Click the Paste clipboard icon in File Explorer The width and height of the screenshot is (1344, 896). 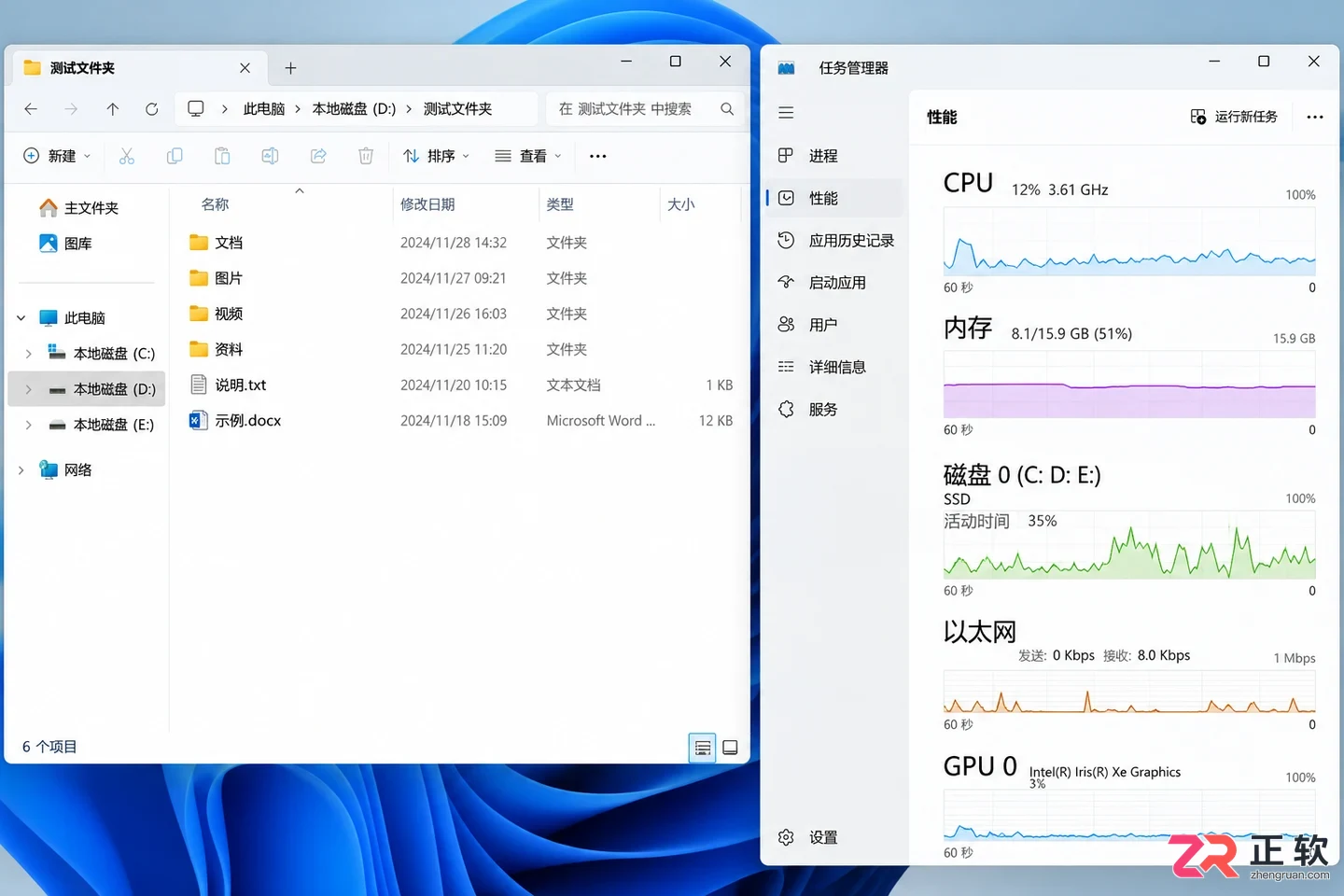click(222, 156)
